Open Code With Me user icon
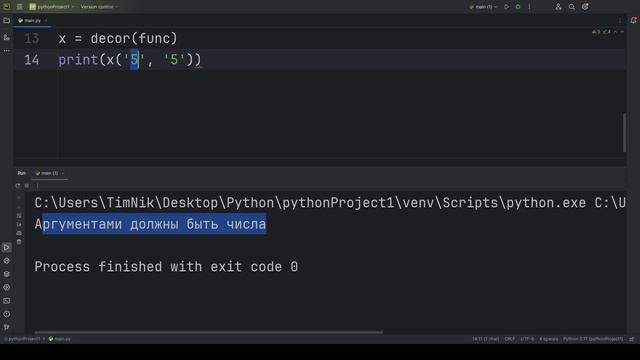Image resolution: width=640 pixels, height=360 pixels. [x=558, y=7]
